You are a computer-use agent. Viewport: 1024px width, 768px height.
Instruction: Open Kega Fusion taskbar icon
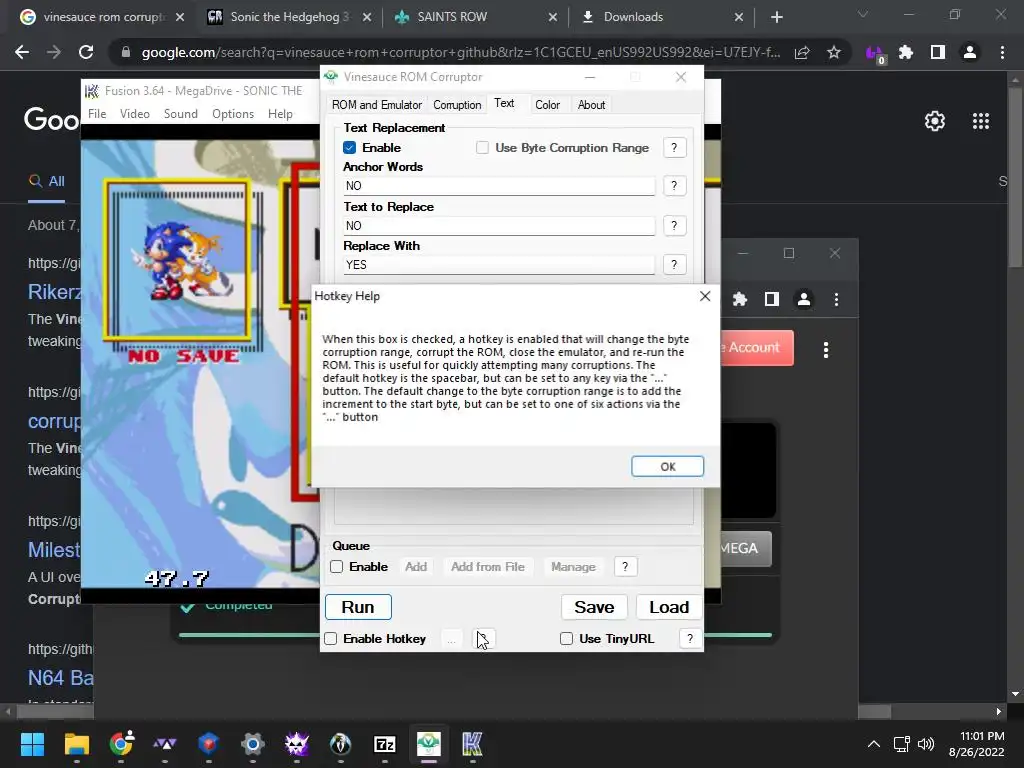472,744
